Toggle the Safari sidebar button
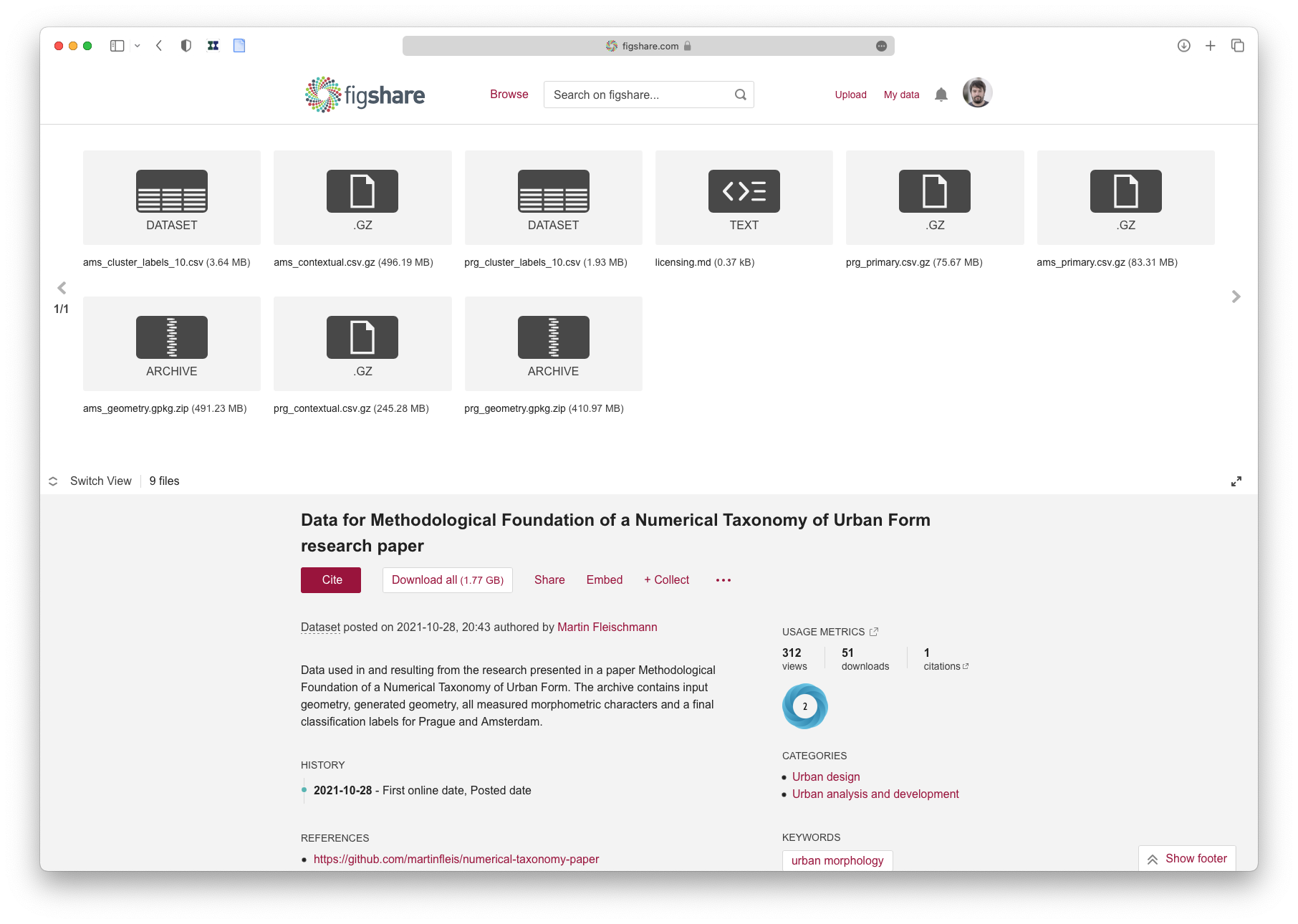 click(117, 46)
